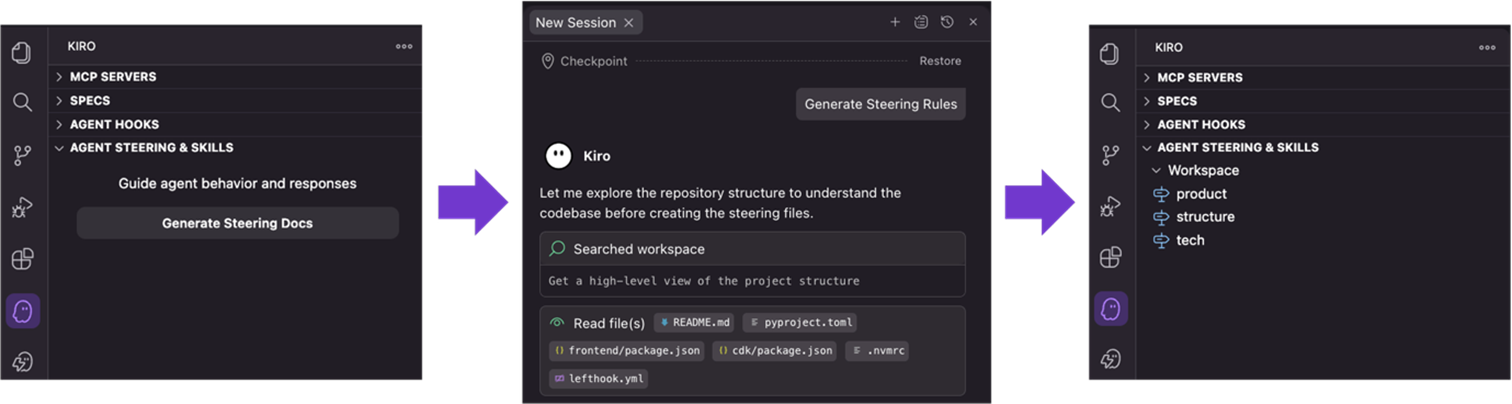Viewport: 1512px width, 404px height.
Task: Close the New Session tab
Action: point(628,22)
